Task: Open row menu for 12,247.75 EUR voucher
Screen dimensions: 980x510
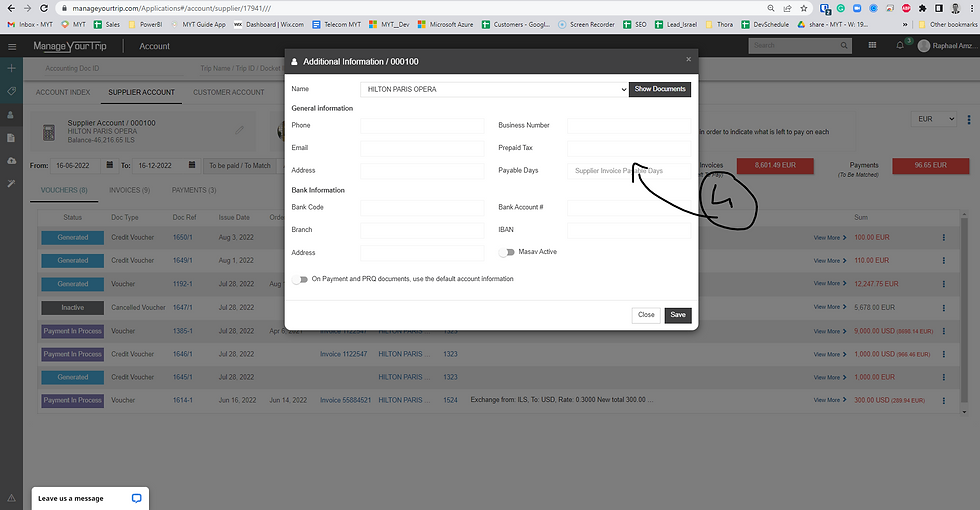Action: coord(944,284)
